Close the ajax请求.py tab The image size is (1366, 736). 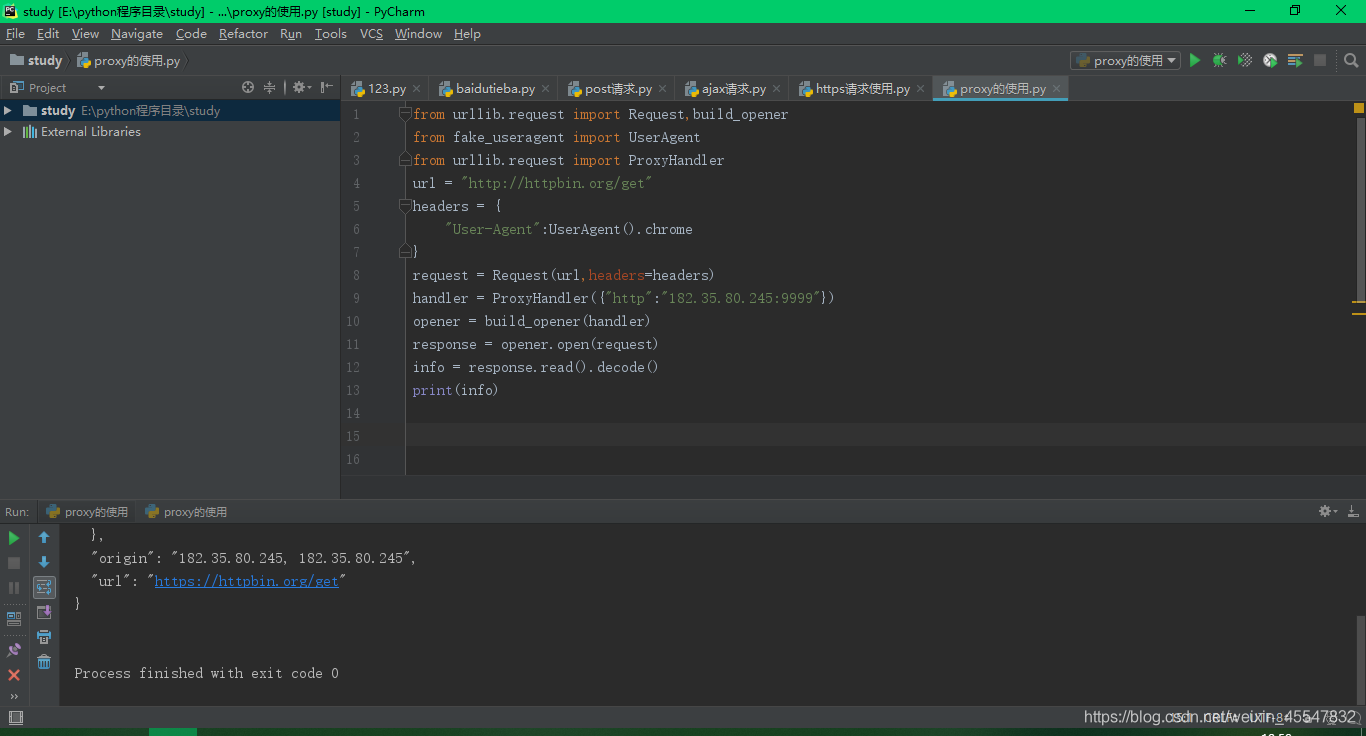point(777,89)
